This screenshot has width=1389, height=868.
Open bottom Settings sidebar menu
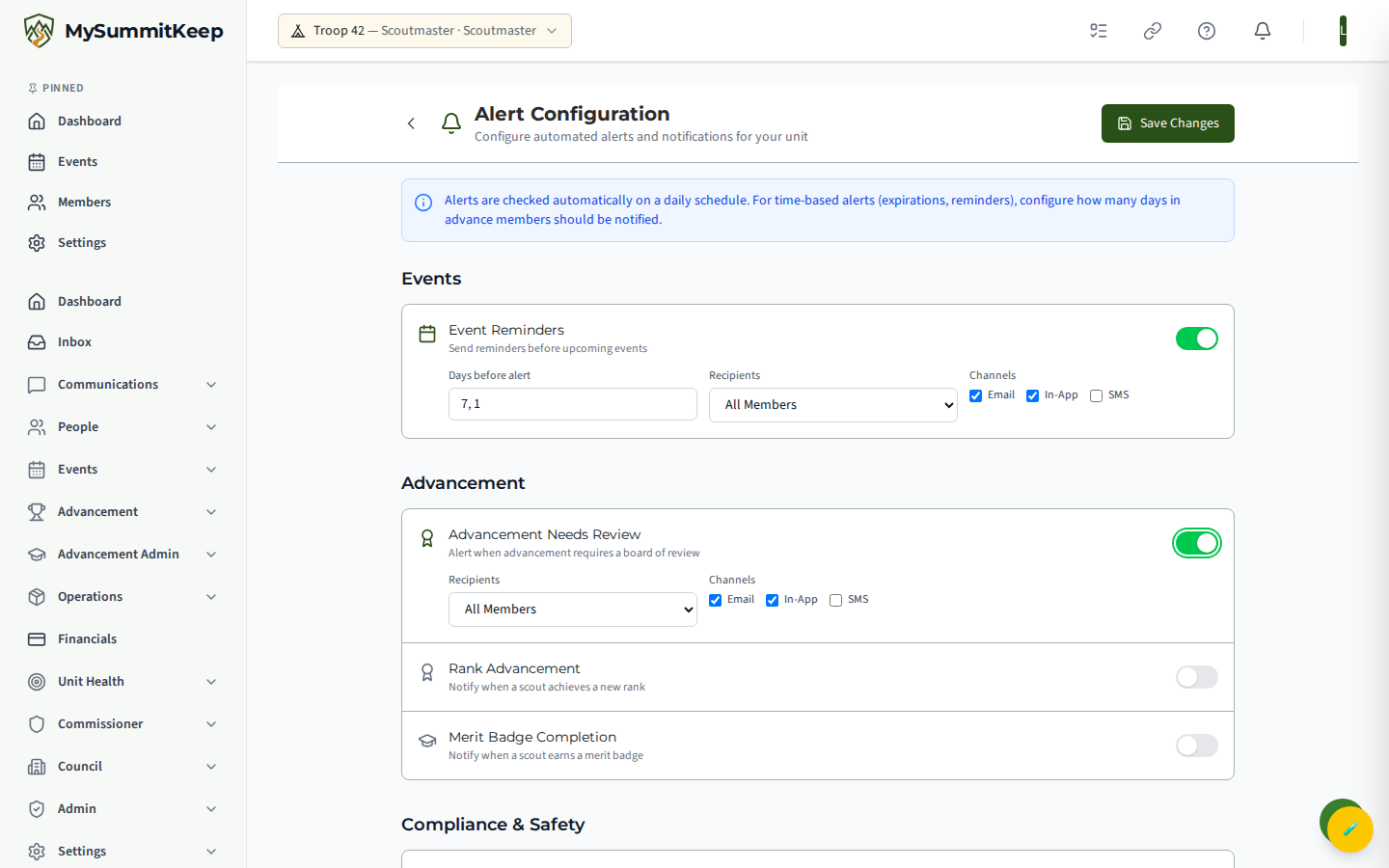[123, 852]
